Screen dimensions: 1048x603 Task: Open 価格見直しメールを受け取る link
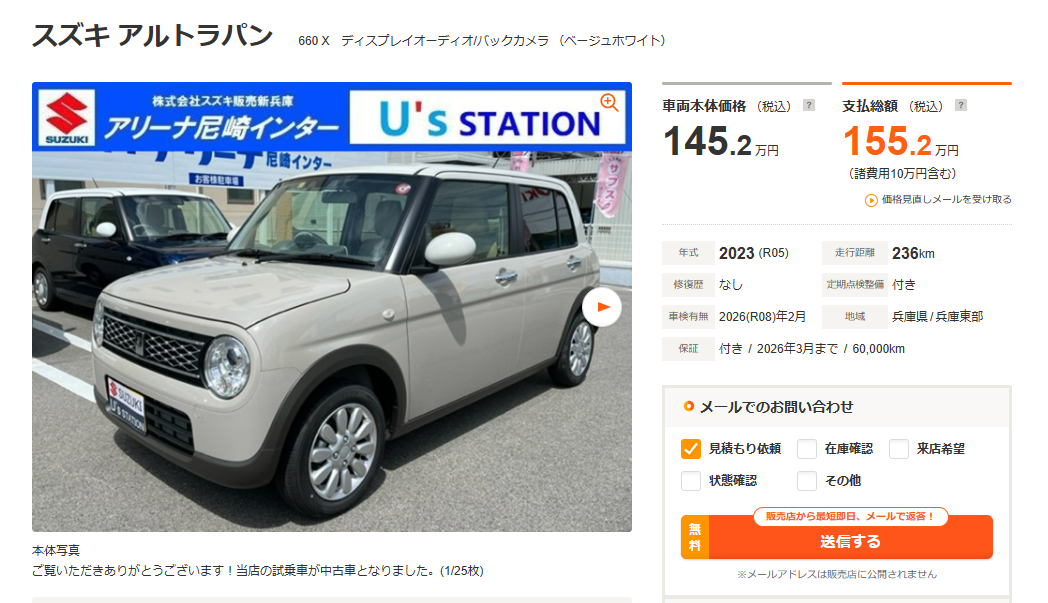pos(946,199)
